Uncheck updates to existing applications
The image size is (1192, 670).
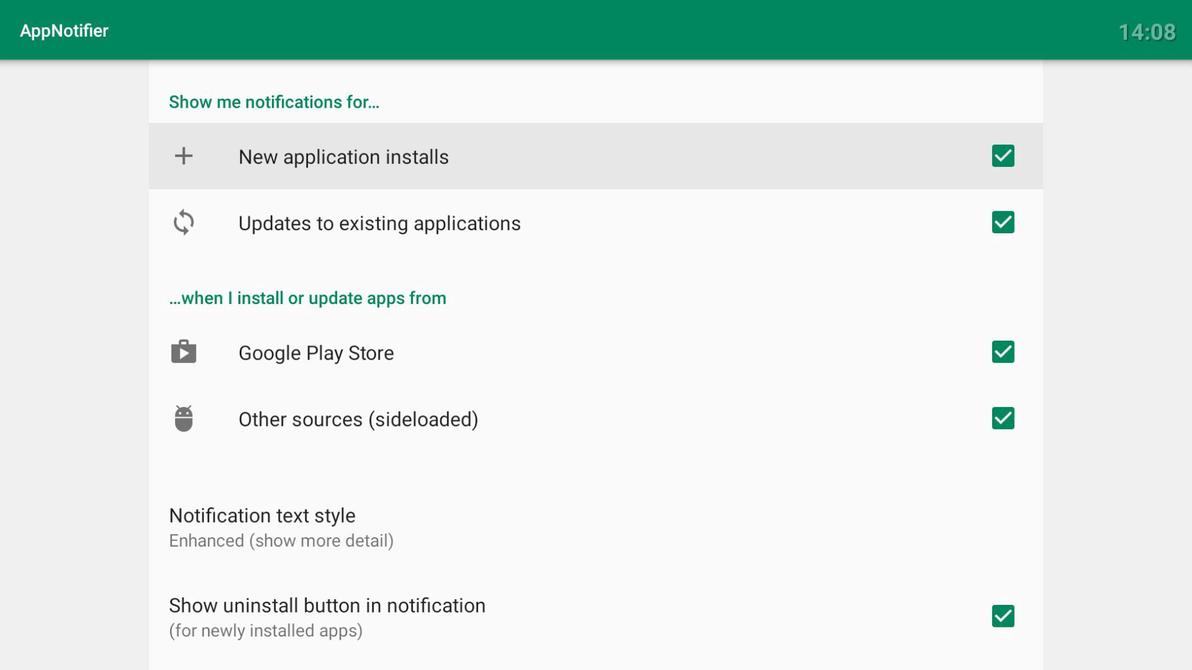[x=1002, y=221]
